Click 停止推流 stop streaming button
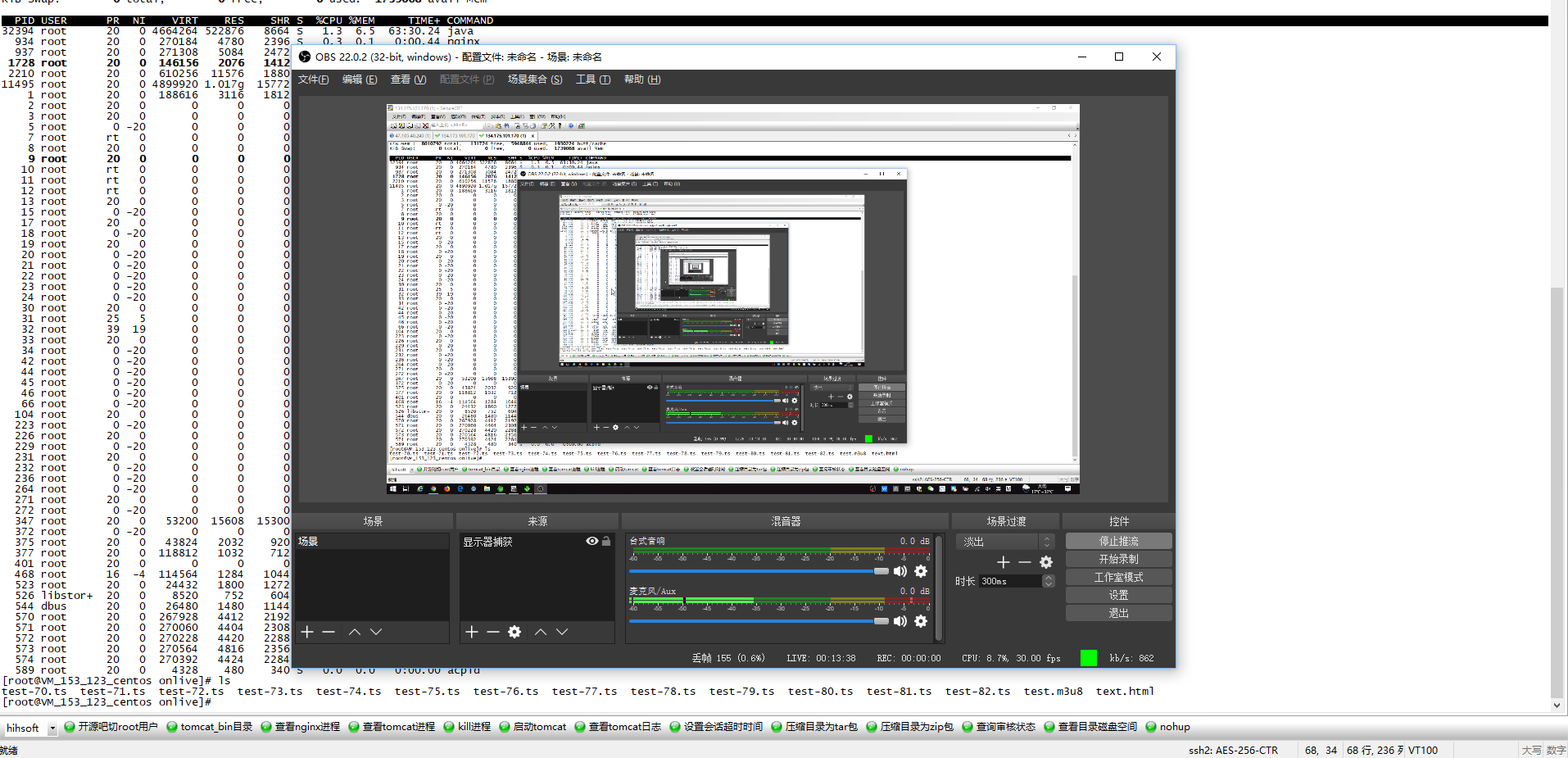 click(x=1118, y=541)
